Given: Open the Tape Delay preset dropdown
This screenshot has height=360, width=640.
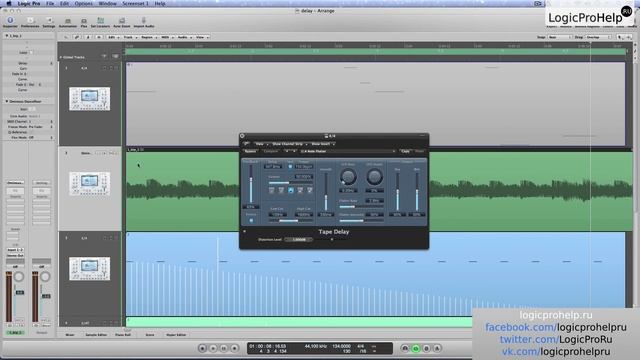Looking at the screenshot, I should (347, 151).
